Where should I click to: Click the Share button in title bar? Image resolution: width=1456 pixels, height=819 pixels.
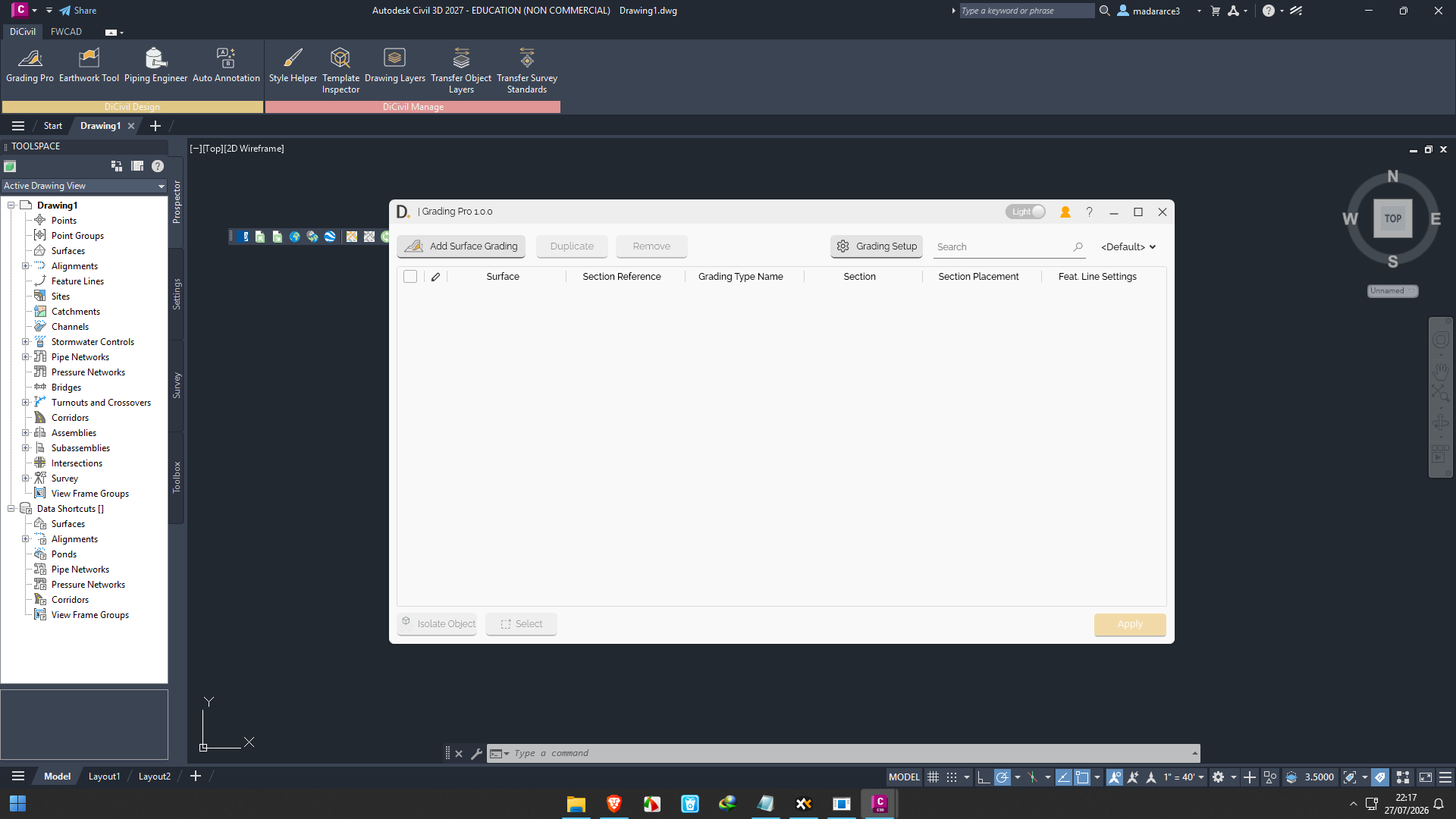[78, 11]
